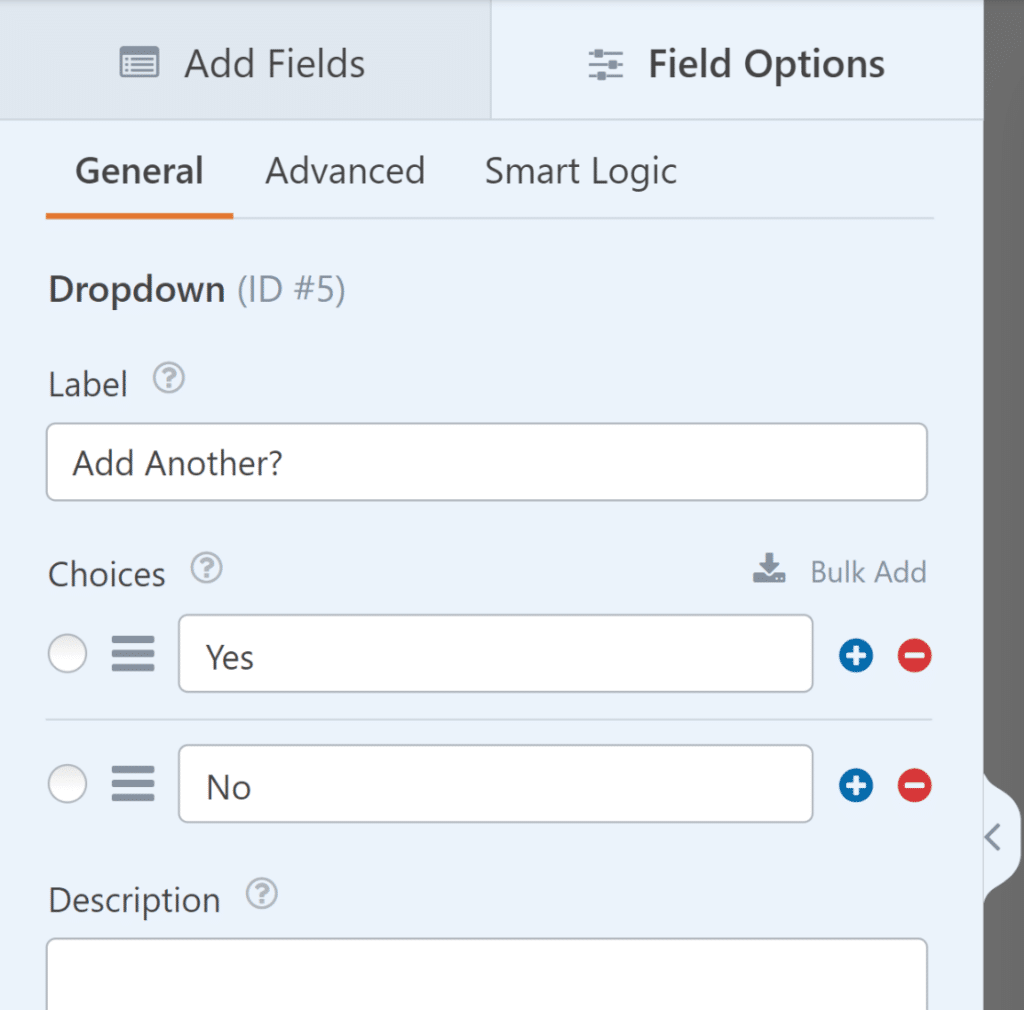The height and width of the screenshot is (1010, 1024).
Task: Click the Label input with Add Another?
Action: click(486, 463)
